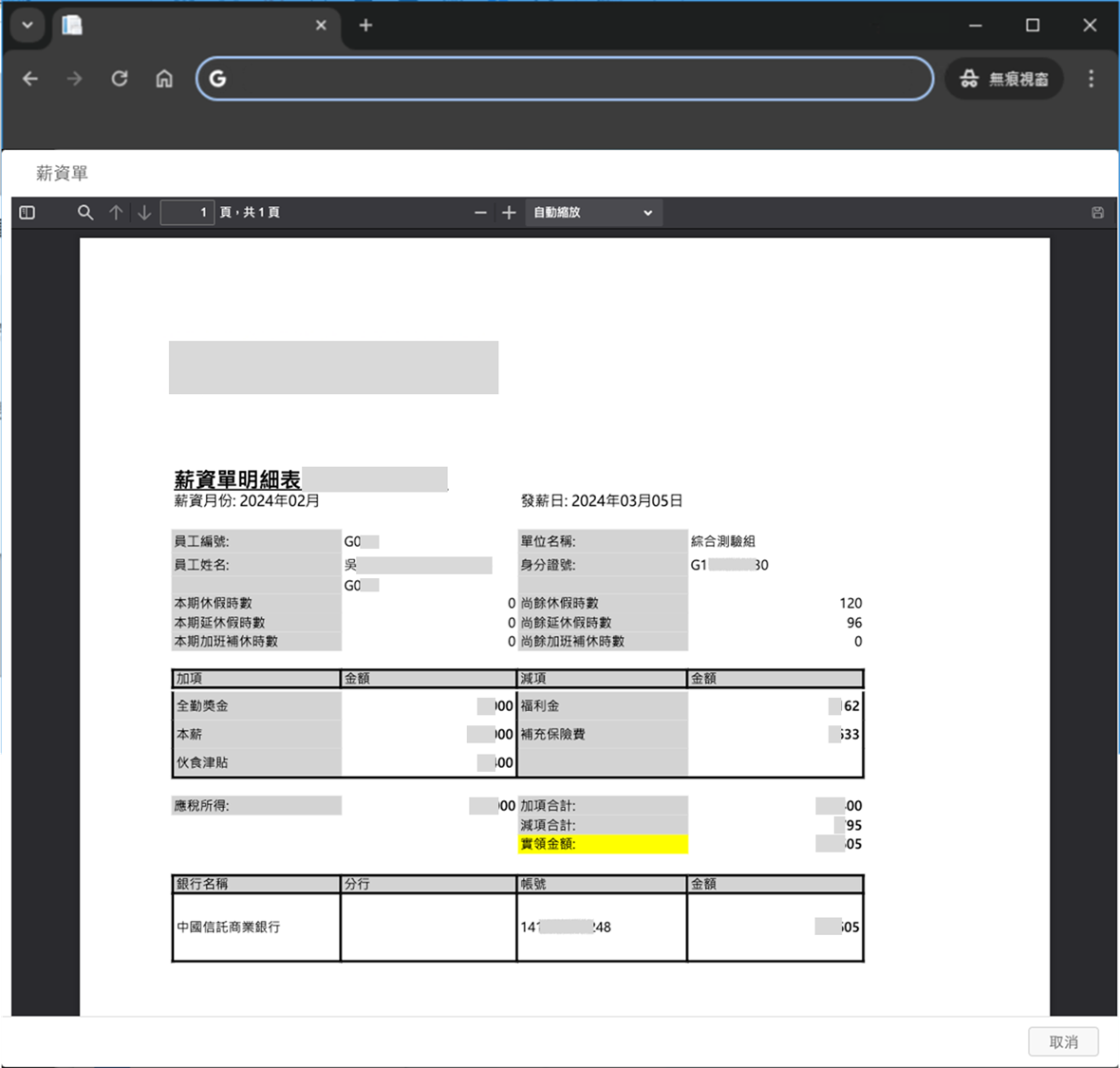The image size is (1120, 1068).
Task: Reload the current page
Action: click(x=120, y=79)
